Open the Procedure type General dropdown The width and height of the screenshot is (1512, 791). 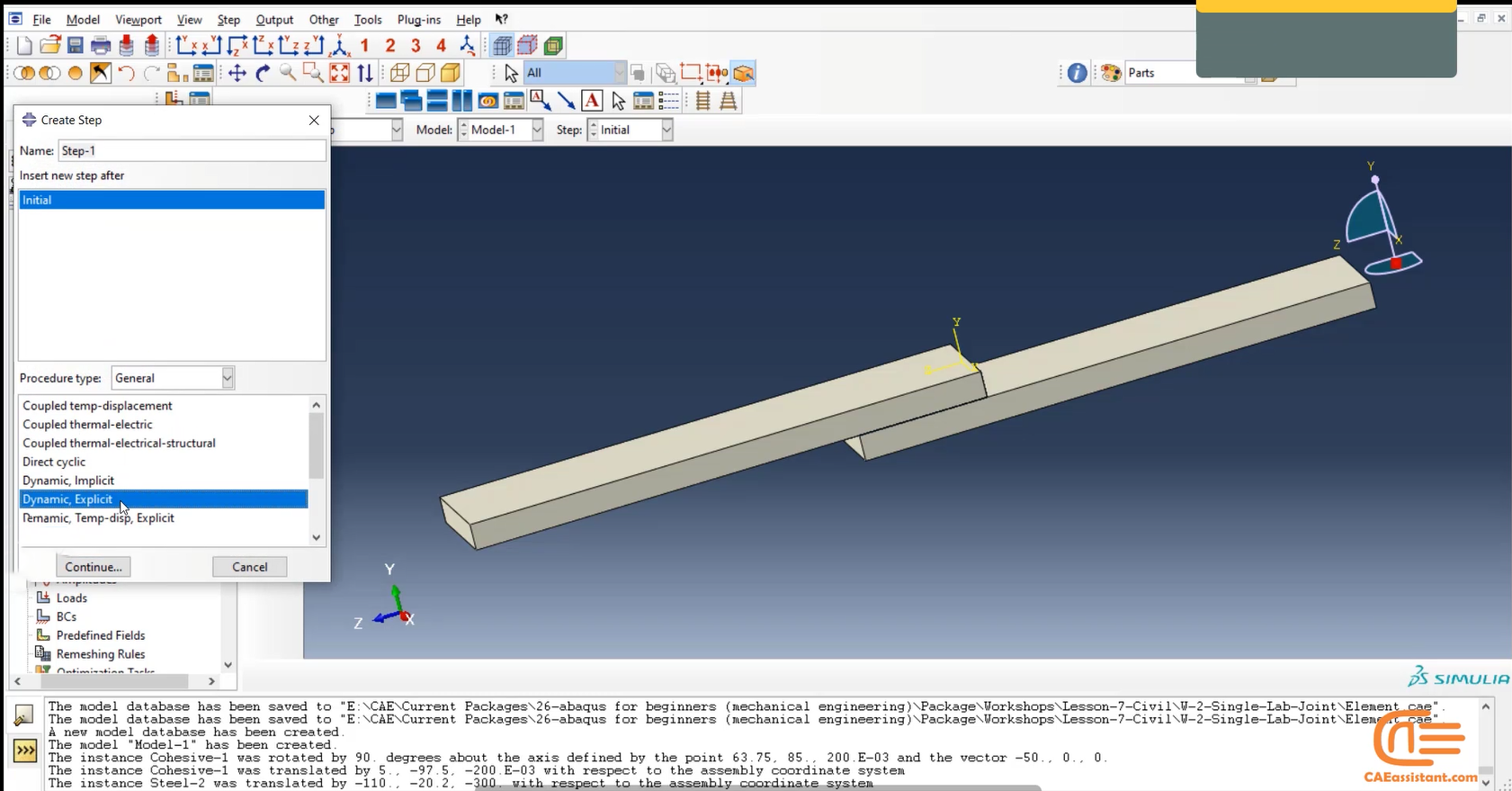(173, 378)
